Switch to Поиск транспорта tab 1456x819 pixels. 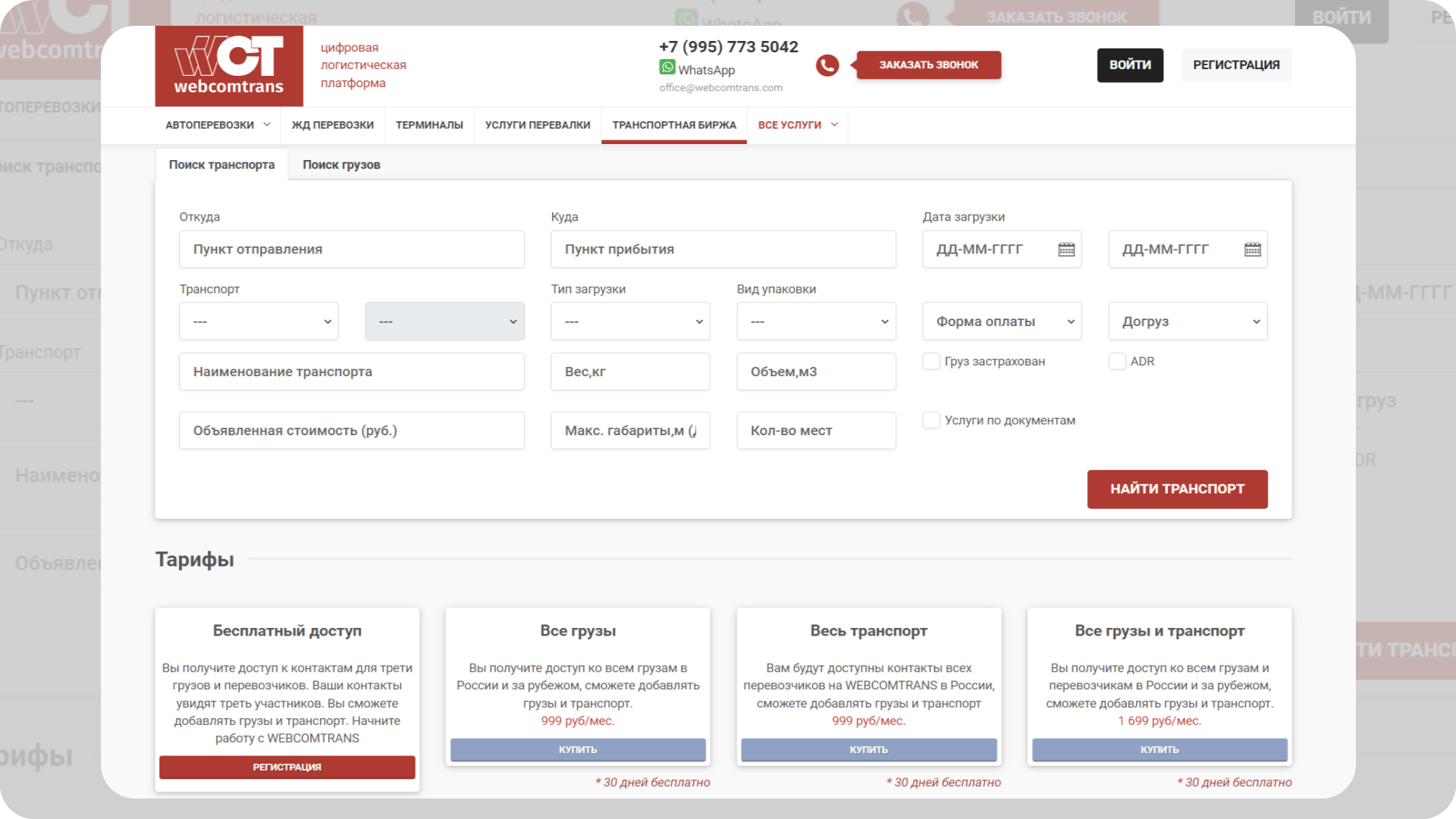[x=221, y=165]
